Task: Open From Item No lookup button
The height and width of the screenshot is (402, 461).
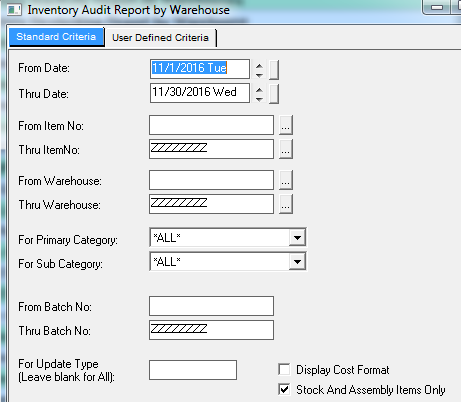Action: click(286, 125)
